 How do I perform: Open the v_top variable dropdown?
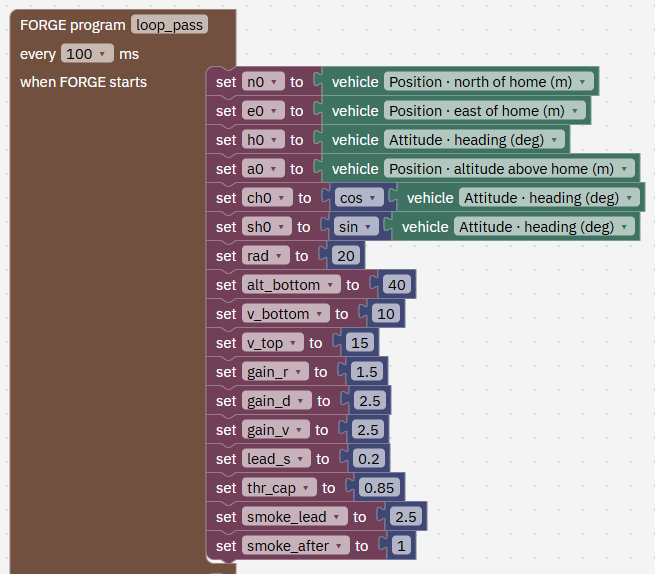[x=273, y=343]
